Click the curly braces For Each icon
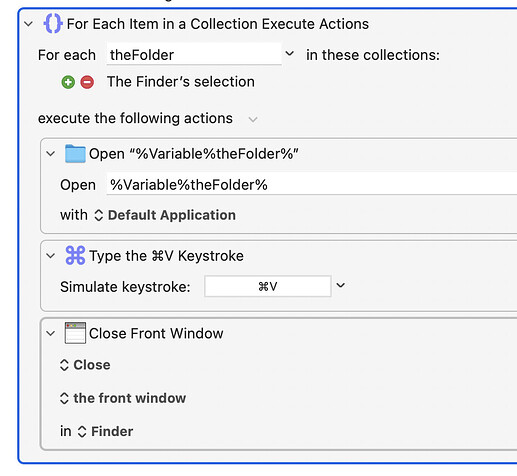 pos(53,24)
